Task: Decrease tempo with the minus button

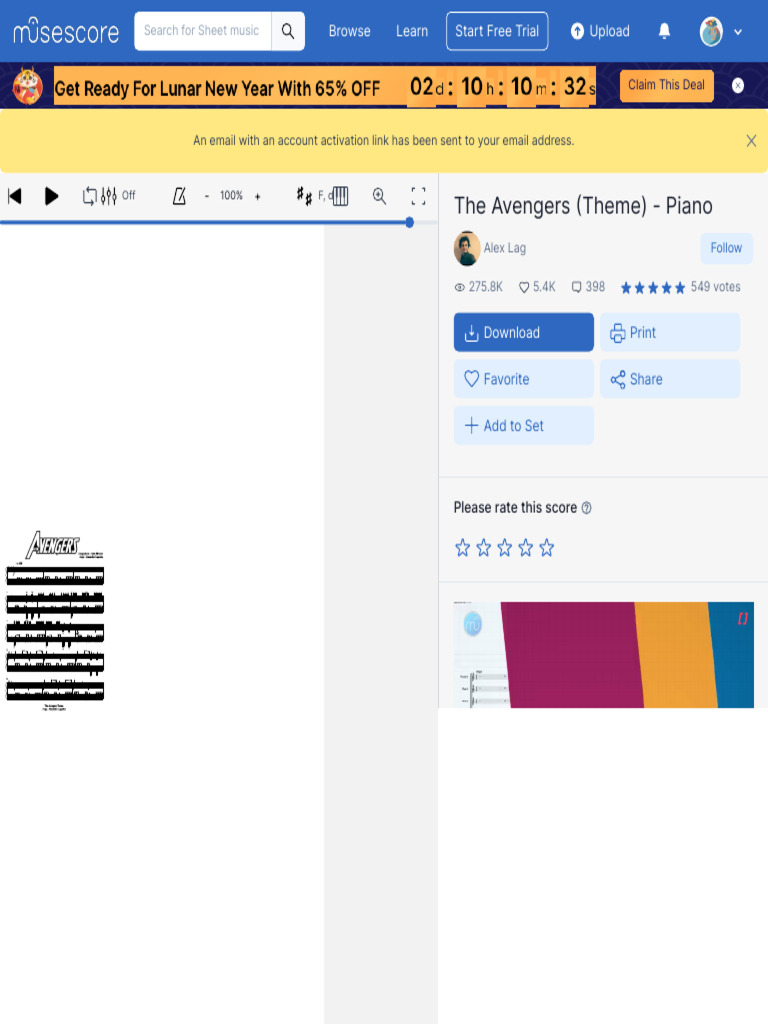Action: (x=206, y=196)
